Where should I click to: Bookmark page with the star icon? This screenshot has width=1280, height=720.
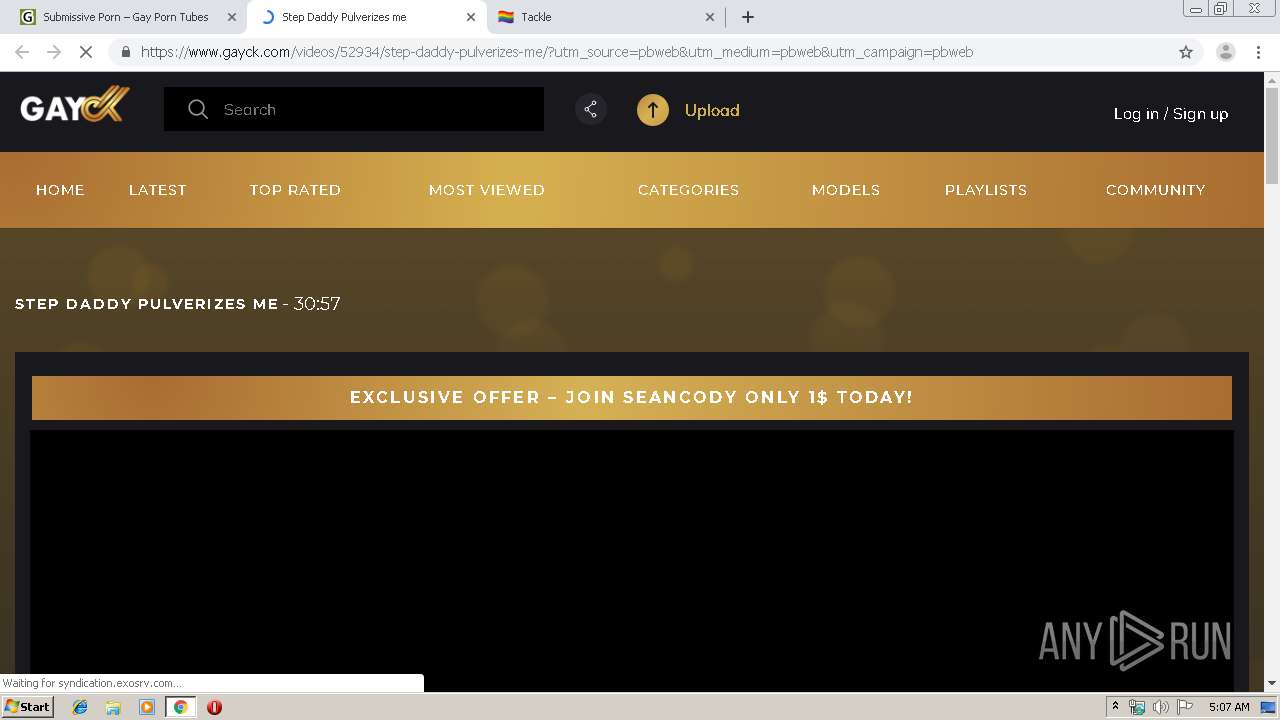point(1186,52)
